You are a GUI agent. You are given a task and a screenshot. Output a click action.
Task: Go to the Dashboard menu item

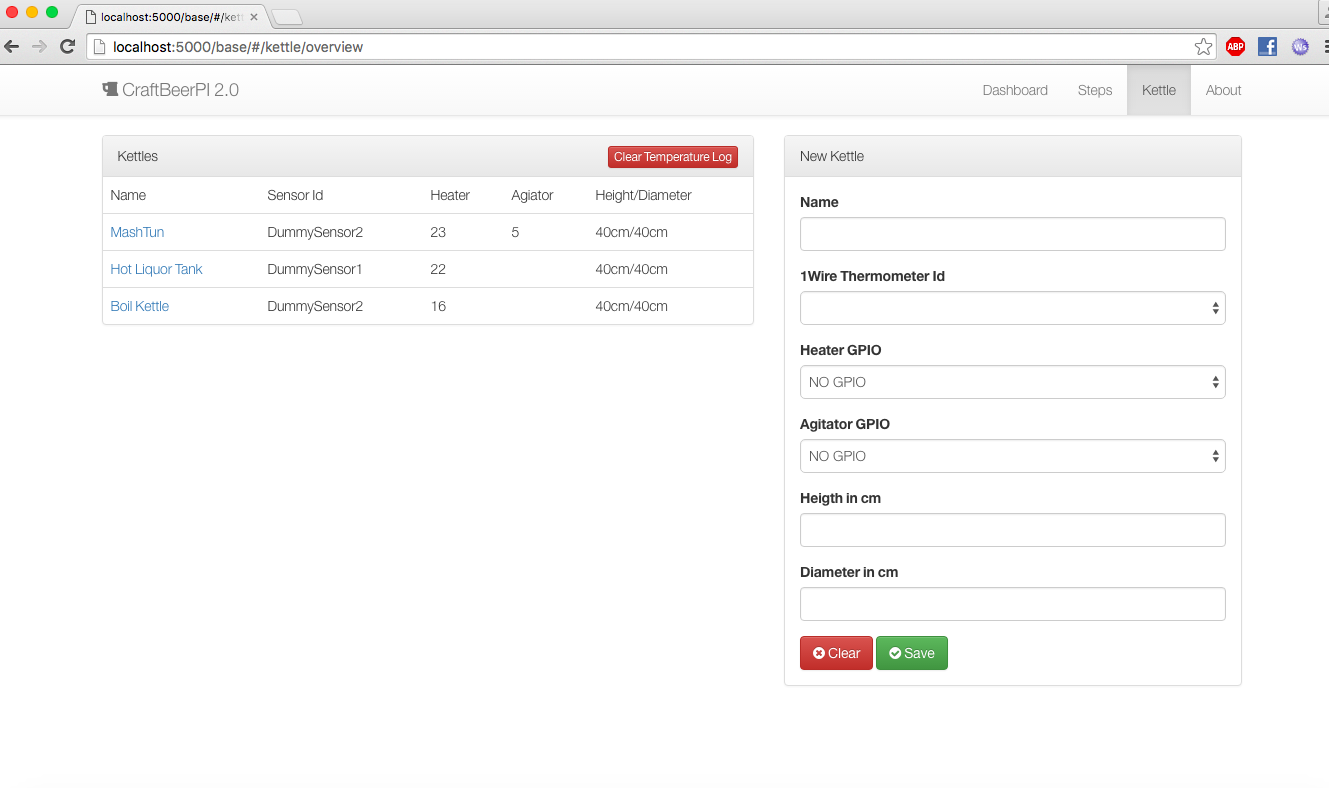pos(1015,90)
